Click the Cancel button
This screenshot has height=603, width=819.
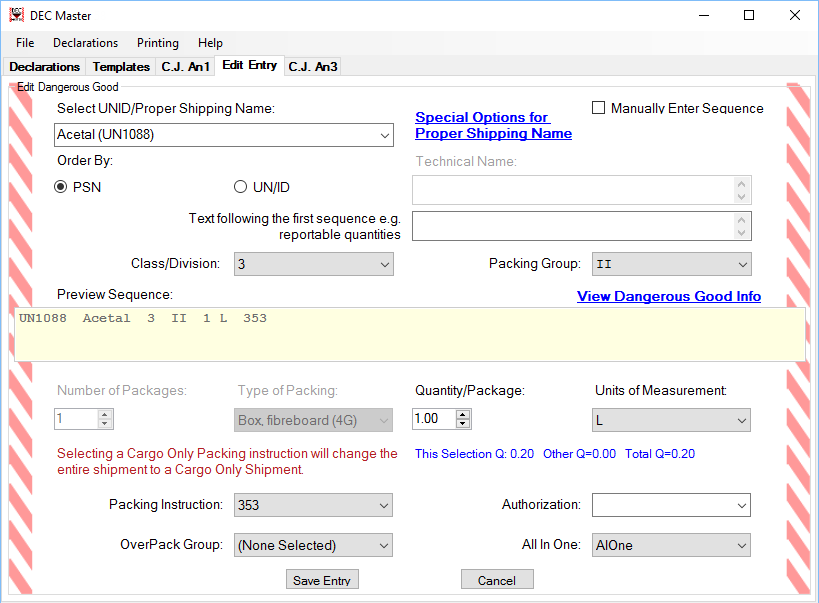click(497, 580)
